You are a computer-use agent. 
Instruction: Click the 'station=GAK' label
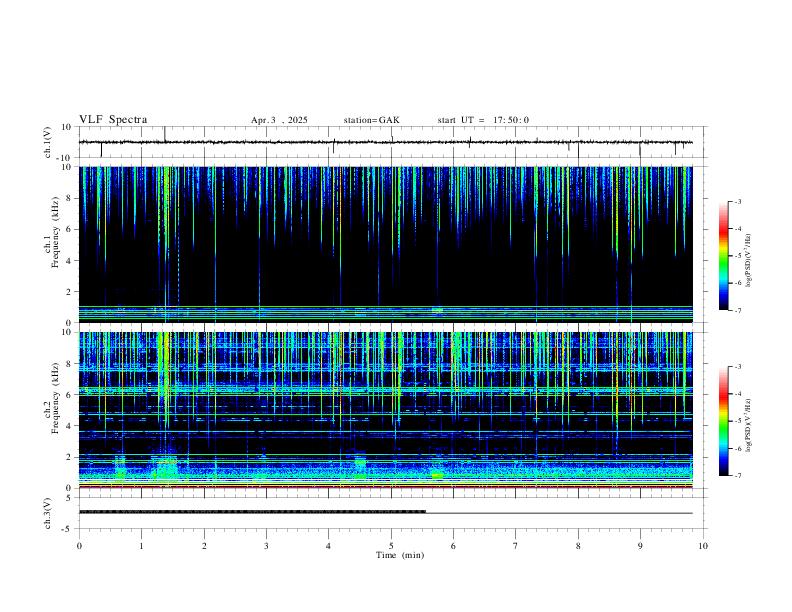(x=371, y=120)
